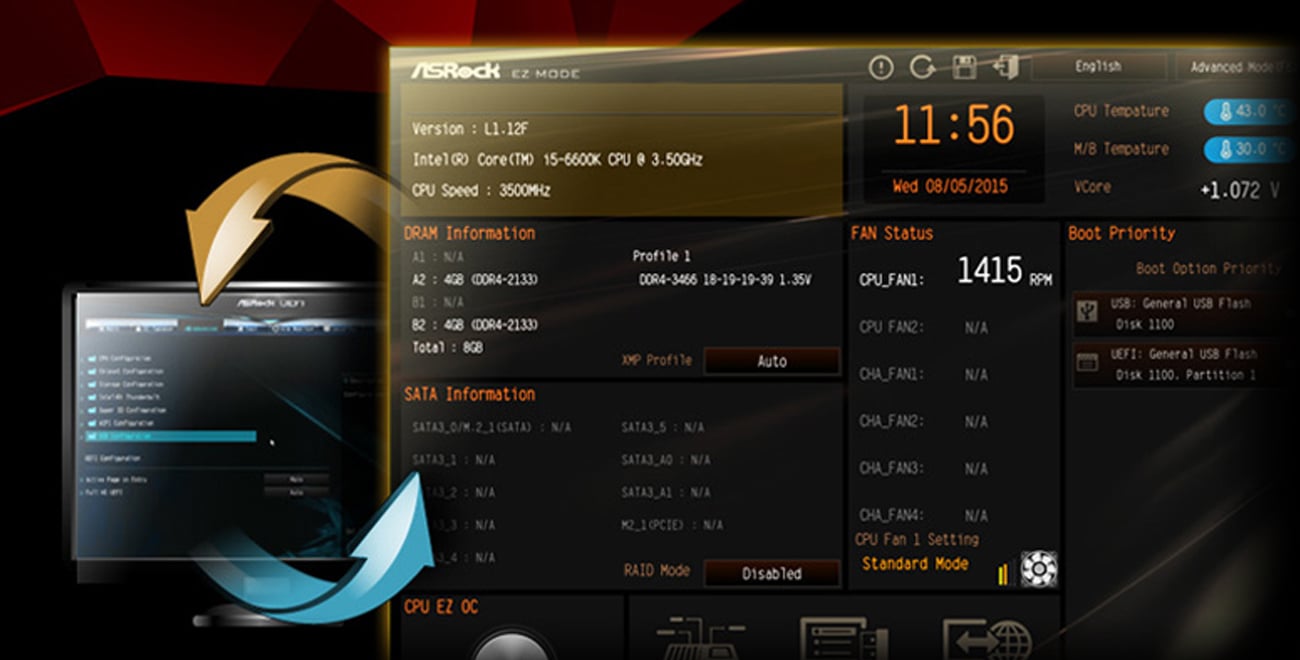Click the DRAM Information heading
The width and height of the screenshot is (1300, 660).
point(469,233)
